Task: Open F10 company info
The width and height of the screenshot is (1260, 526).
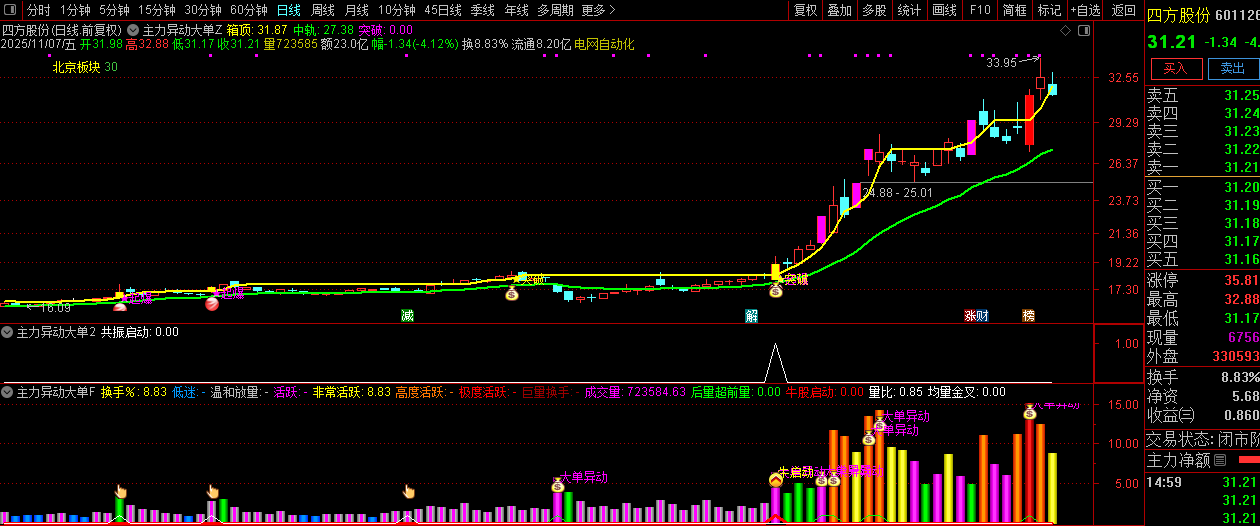Action: 980,10
